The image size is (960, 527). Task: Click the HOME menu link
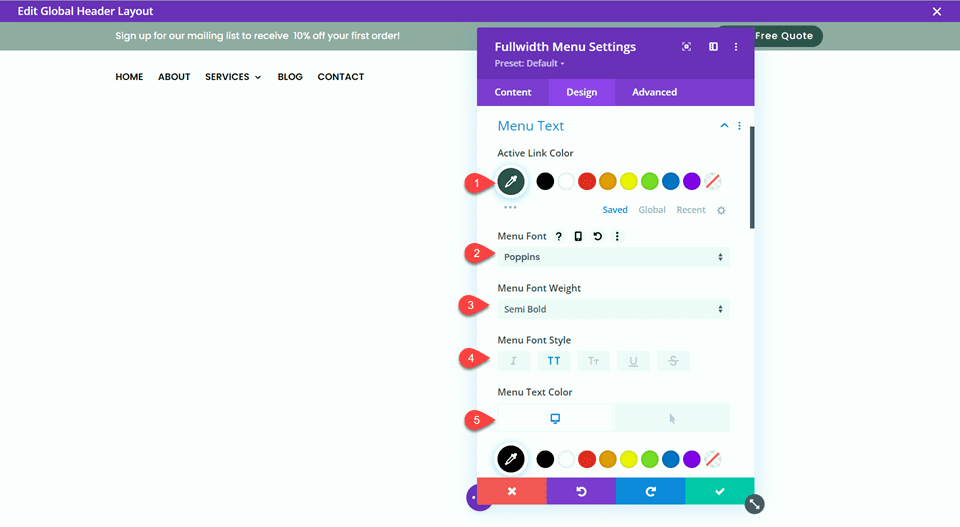coord(129,77)
